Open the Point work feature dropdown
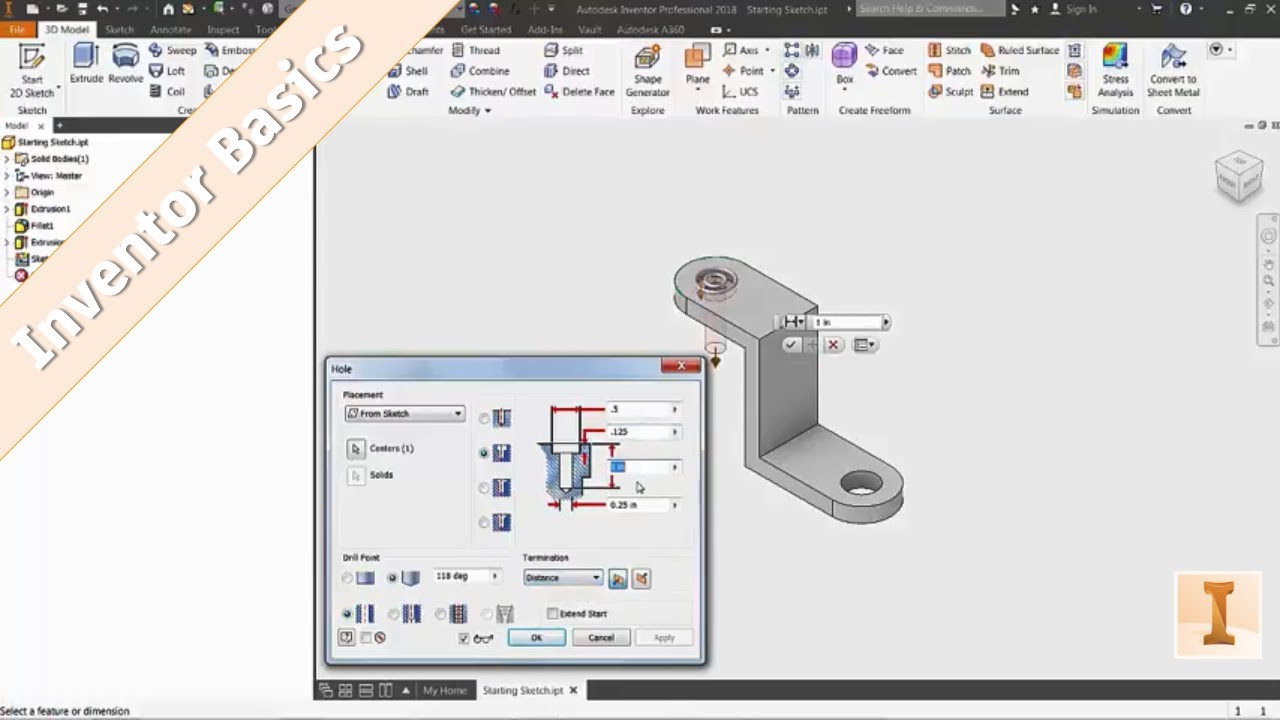Image resolution: width=1280 pixels, height=720 pixels. tap(772, 71)
